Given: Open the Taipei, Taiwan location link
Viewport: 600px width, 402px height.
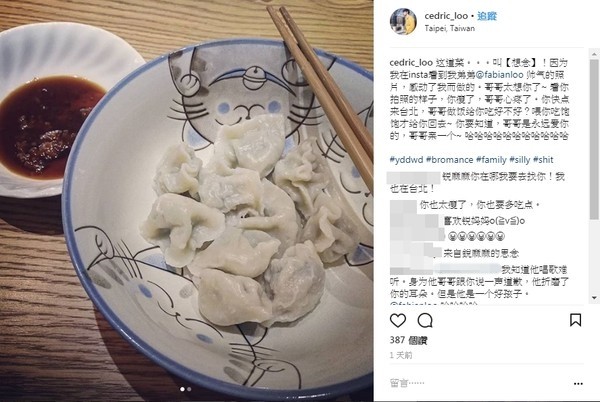Looking at the screenshot, I should click(x=450, y=28).
